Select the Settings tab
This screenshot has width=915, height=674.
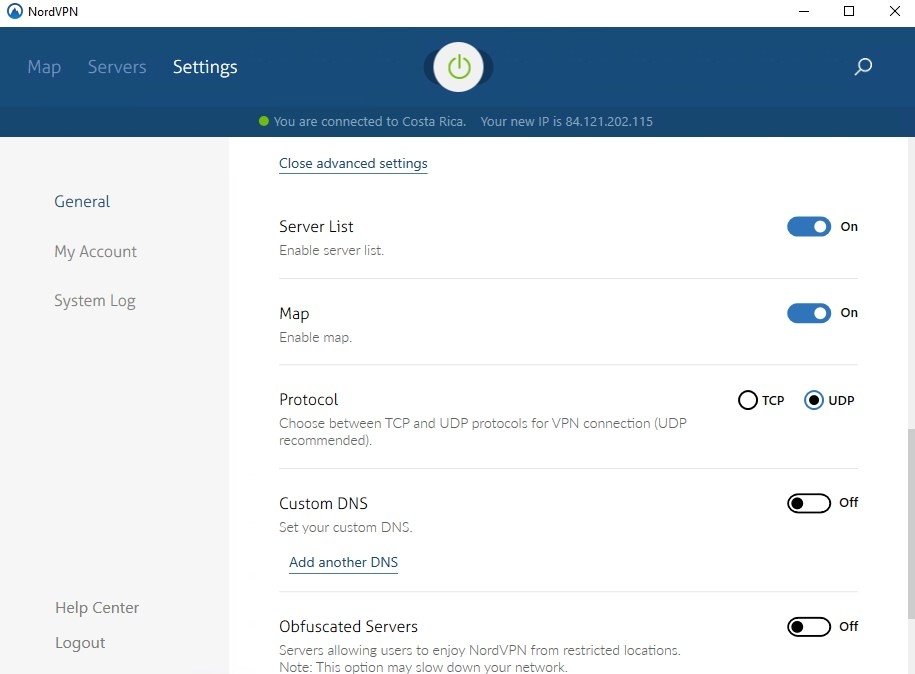pyautogui.click(x=205, y=67)
